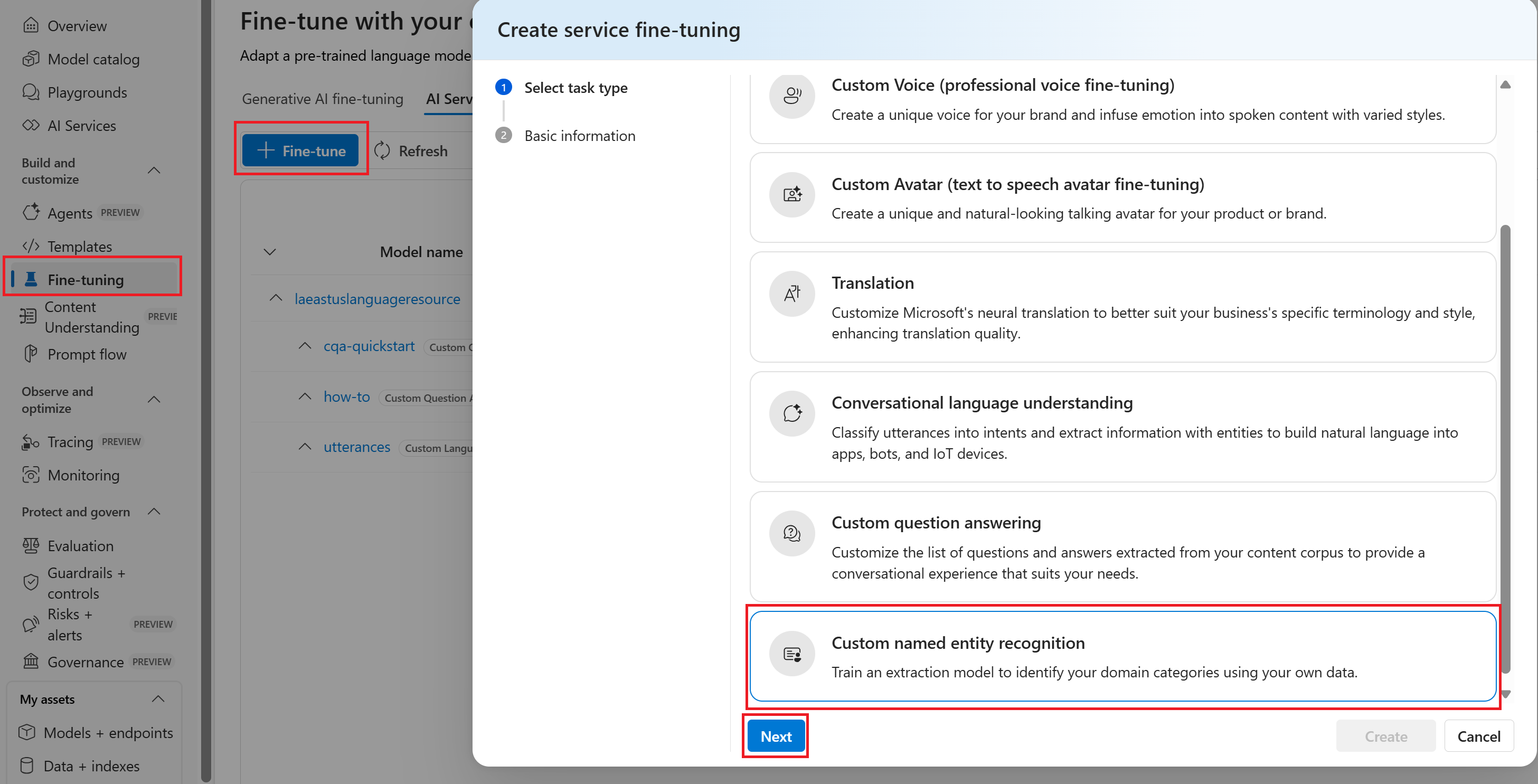Go to Monitoring in sidebar
Image resolution: width=1538 pixels, height=784 pixels.
[83, 475]
